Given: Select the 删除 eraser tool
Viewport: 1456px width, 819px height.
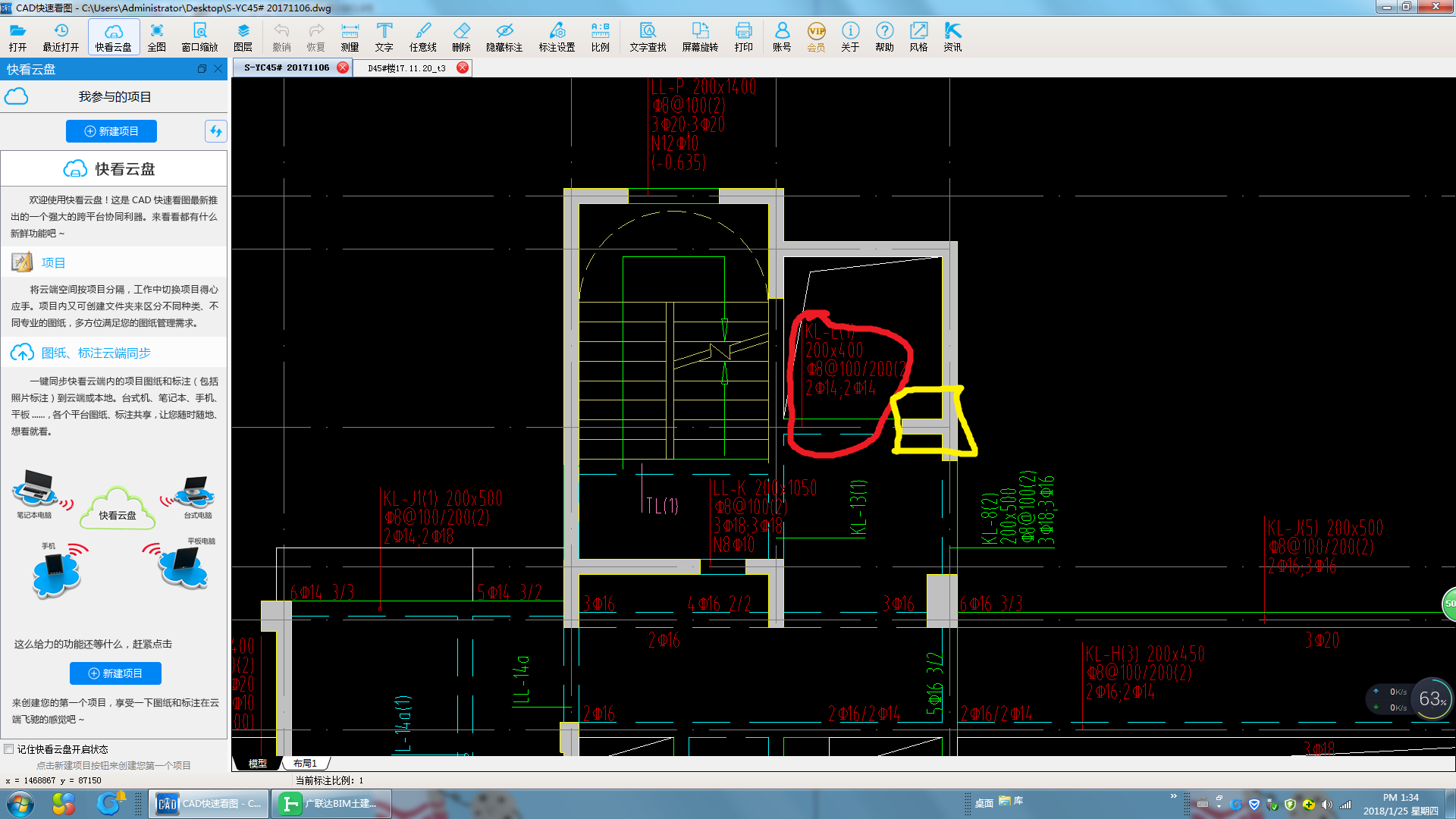Looking at the screenshot, I should coord(461,36).
